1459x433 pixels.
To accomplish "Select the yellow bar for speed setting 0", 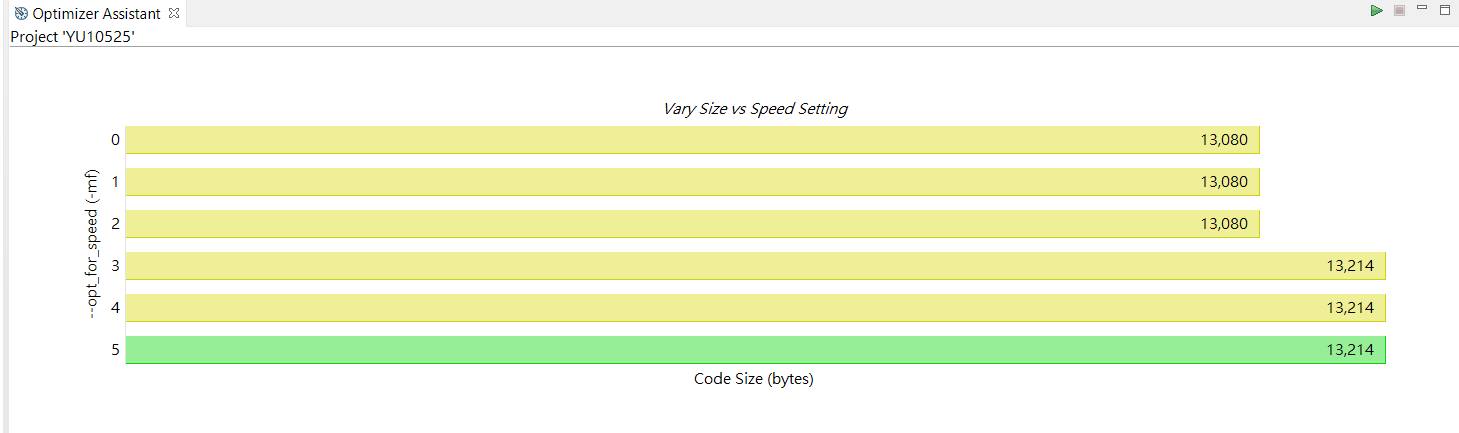I will (x=692, y=140).
